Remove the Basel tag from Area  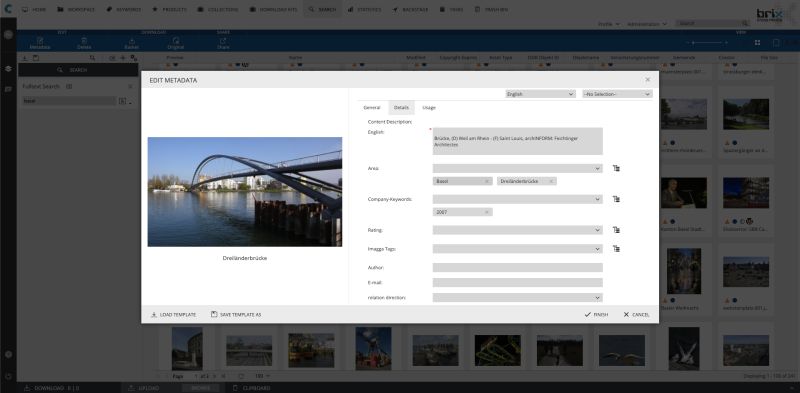487,181
